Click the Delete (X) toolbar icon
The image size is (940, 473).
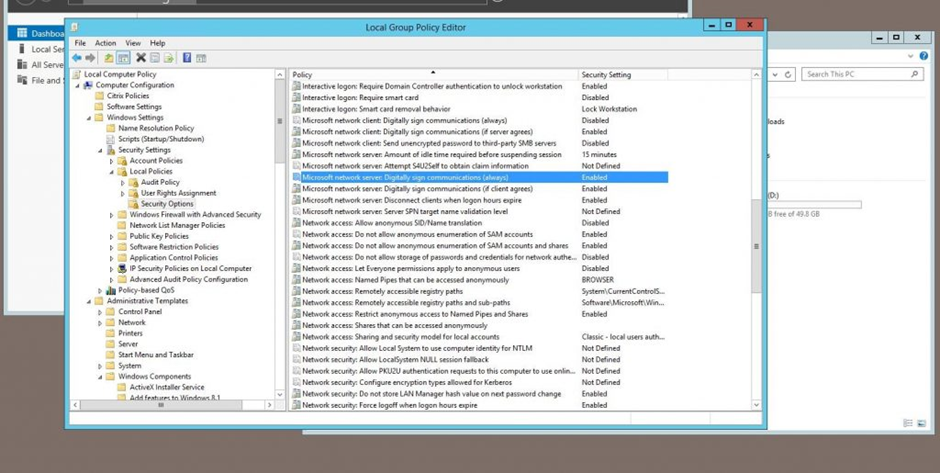[141, 58]
